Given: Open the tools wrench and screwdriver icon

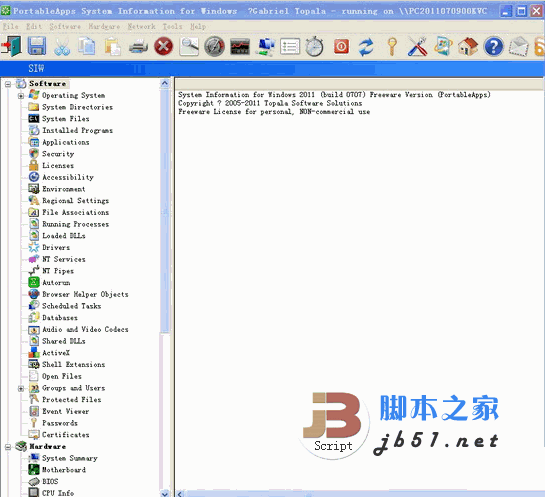Looking at the screenshot, I should coord(417,47).
